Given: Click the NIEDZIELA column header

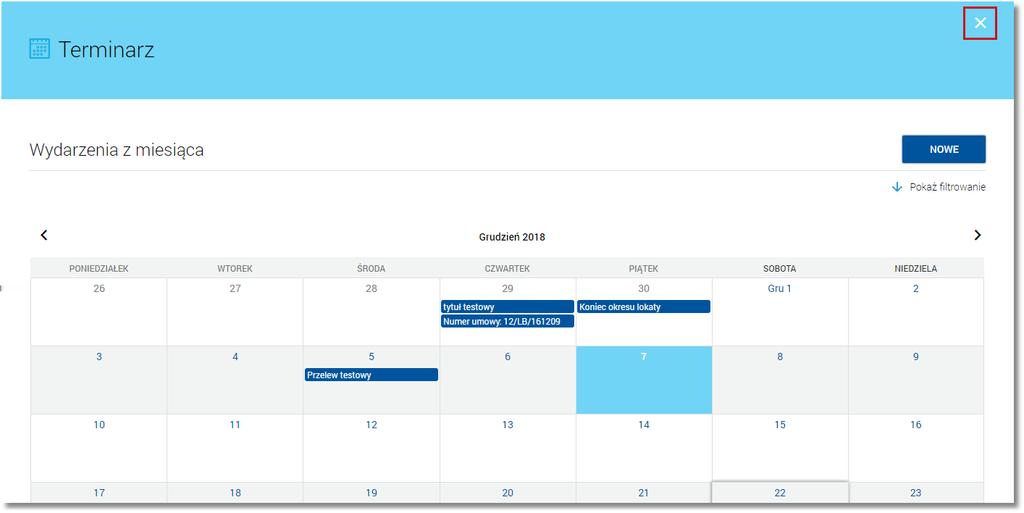Looking at the screenshot, I should 916,268.
